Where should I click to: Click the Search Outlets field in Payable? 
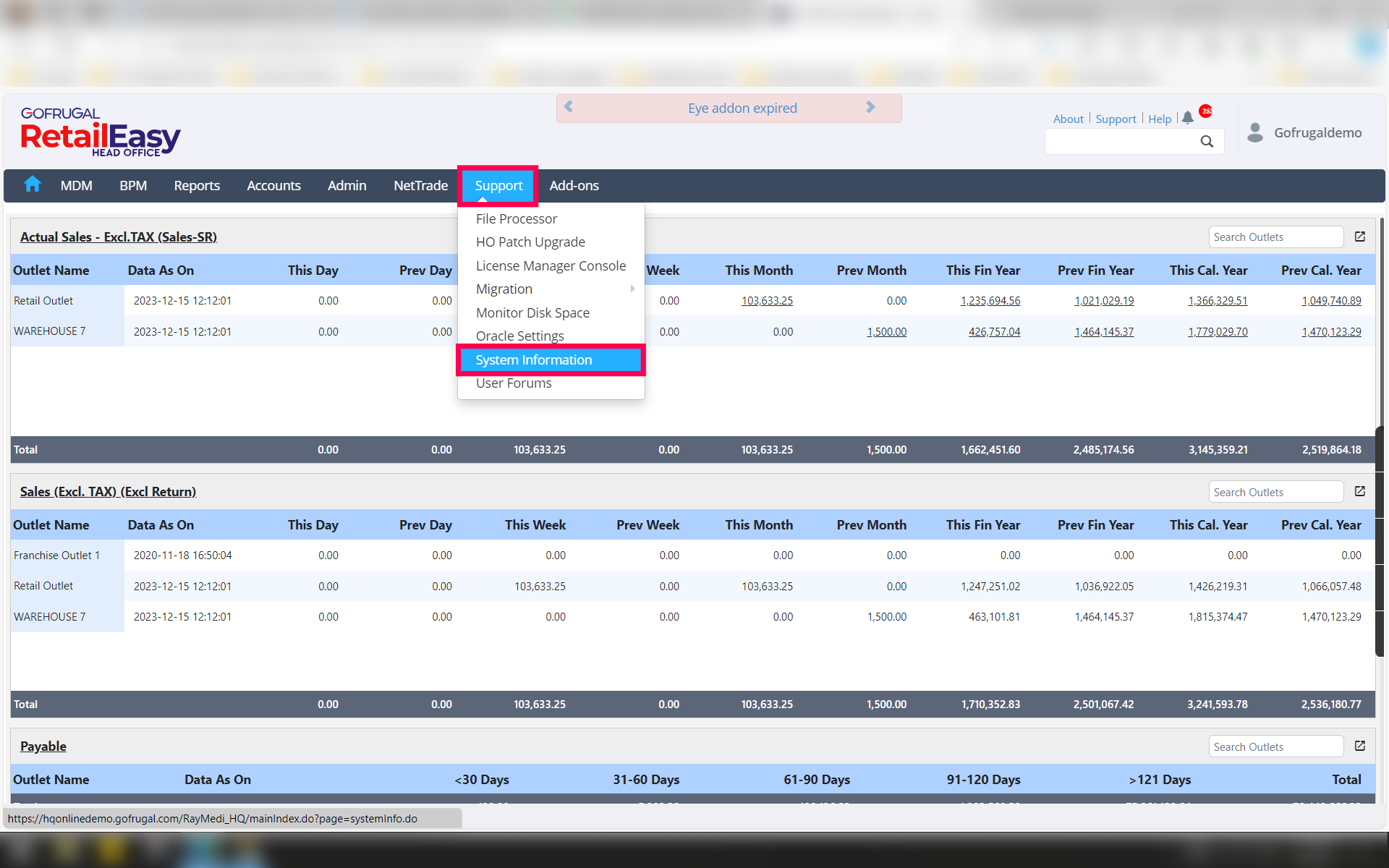1275,746
